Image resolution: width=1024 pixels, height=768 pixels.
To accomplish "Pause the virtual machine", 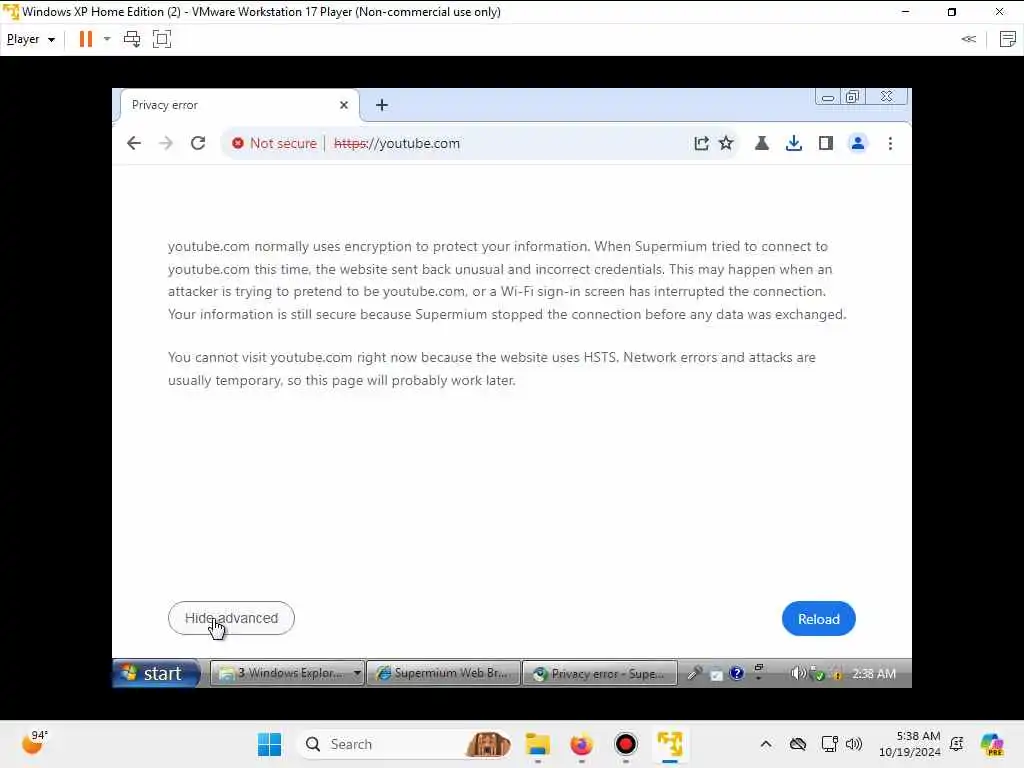I will [x=86, y=39].
